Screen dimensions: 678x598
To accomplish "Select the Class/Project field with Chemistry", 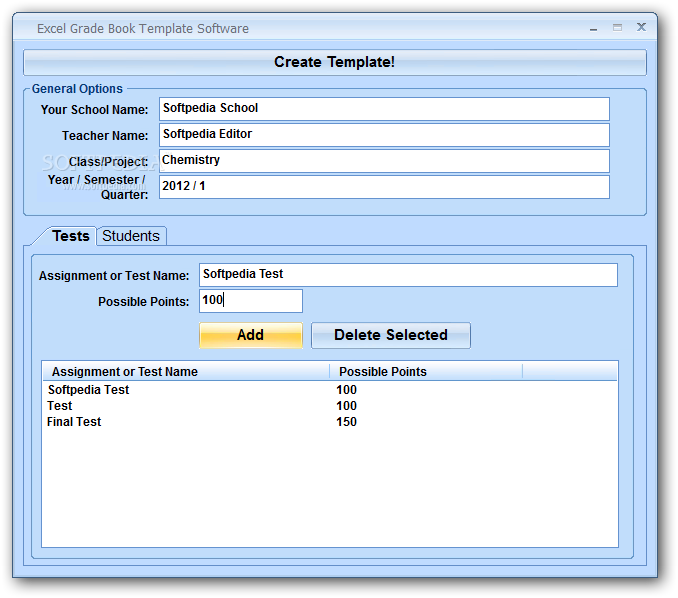I will tap(384, 161).
